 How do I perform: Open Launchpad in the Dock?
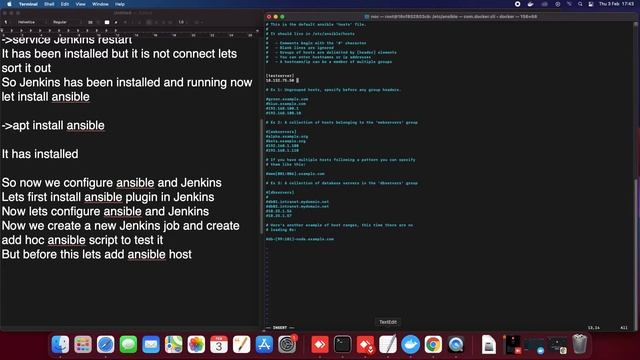coord(83,344)
